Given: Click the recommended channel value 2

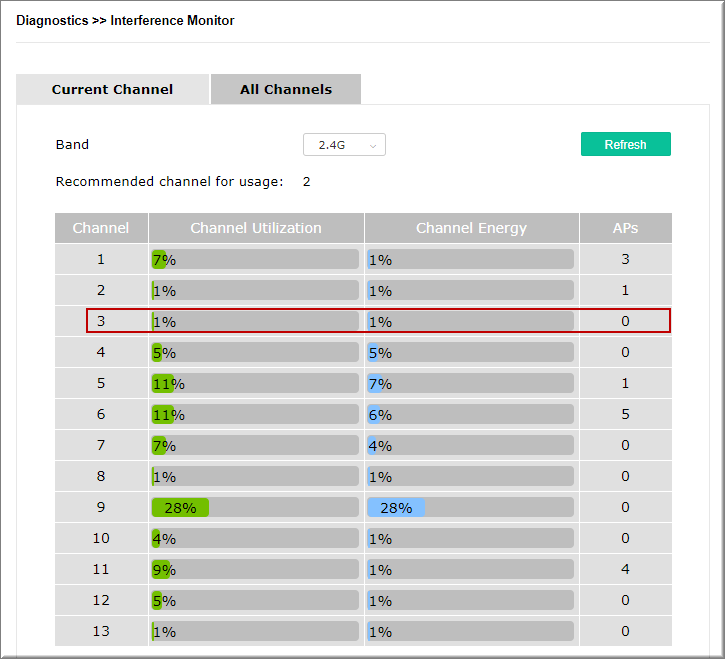Looking at the screenshot, I should pyautogui.click(x=307, y=182).
